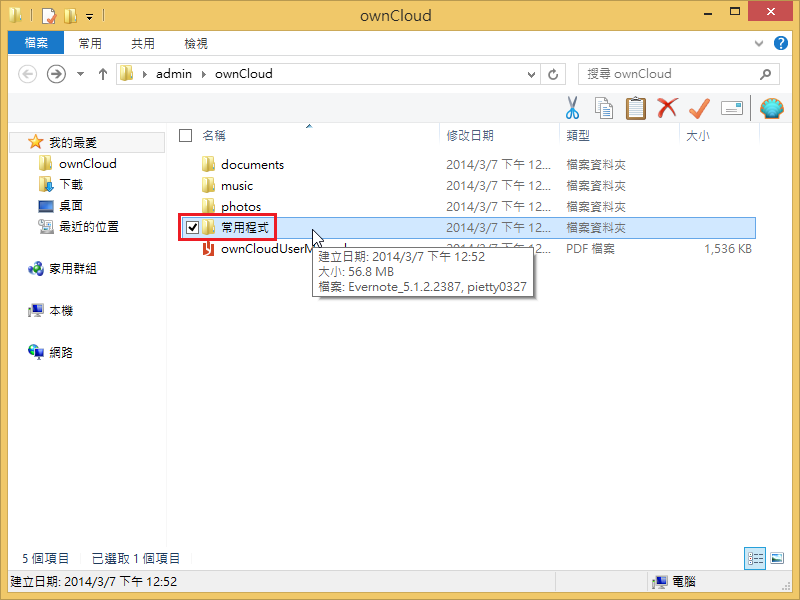Image resolution: width=800 pixels, height=600 pixels.
Task: Click the refresh button beside address bar
Action: [554, 74]
